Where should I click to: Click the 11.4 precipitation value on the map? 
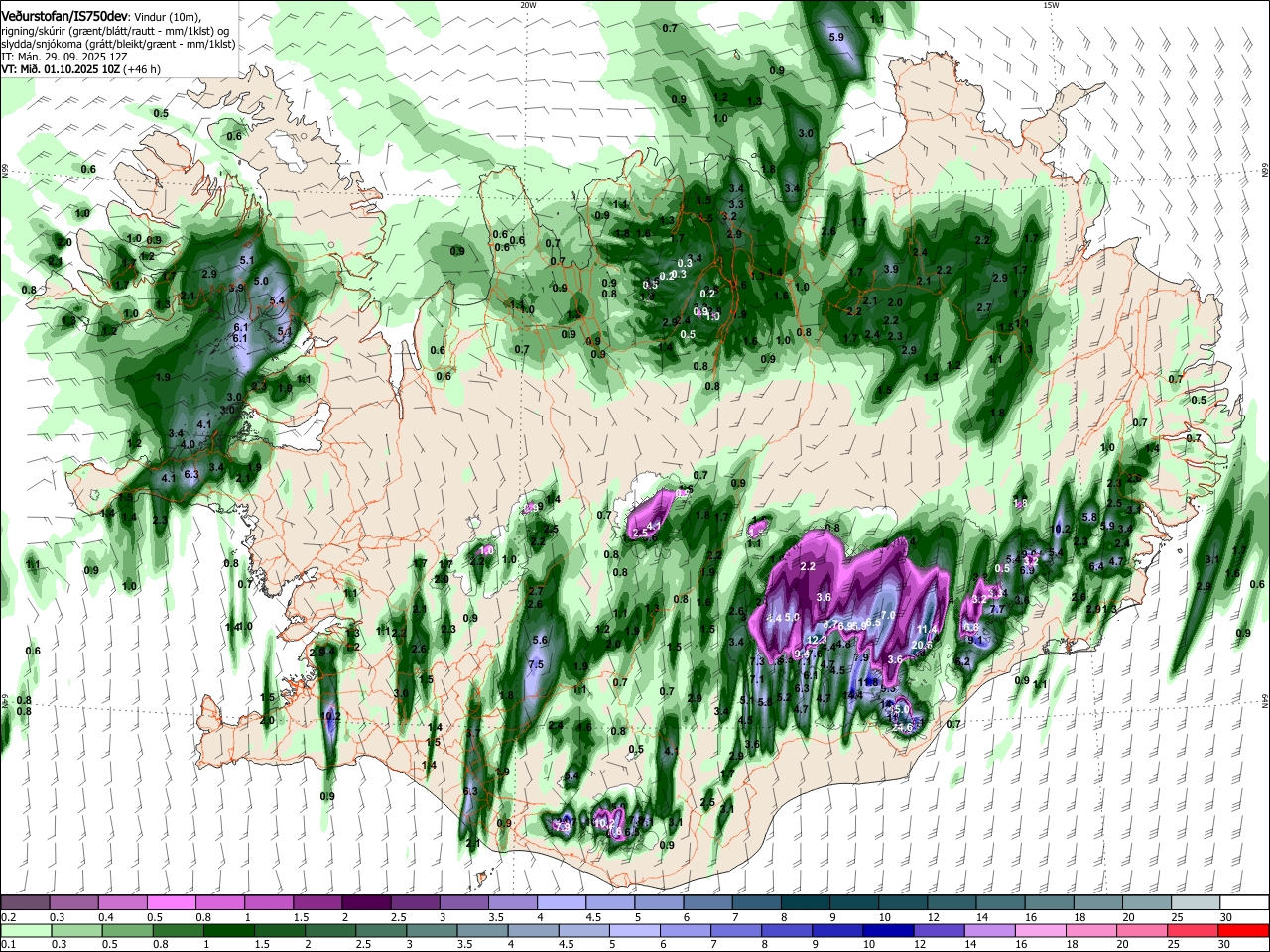(927, 630)
